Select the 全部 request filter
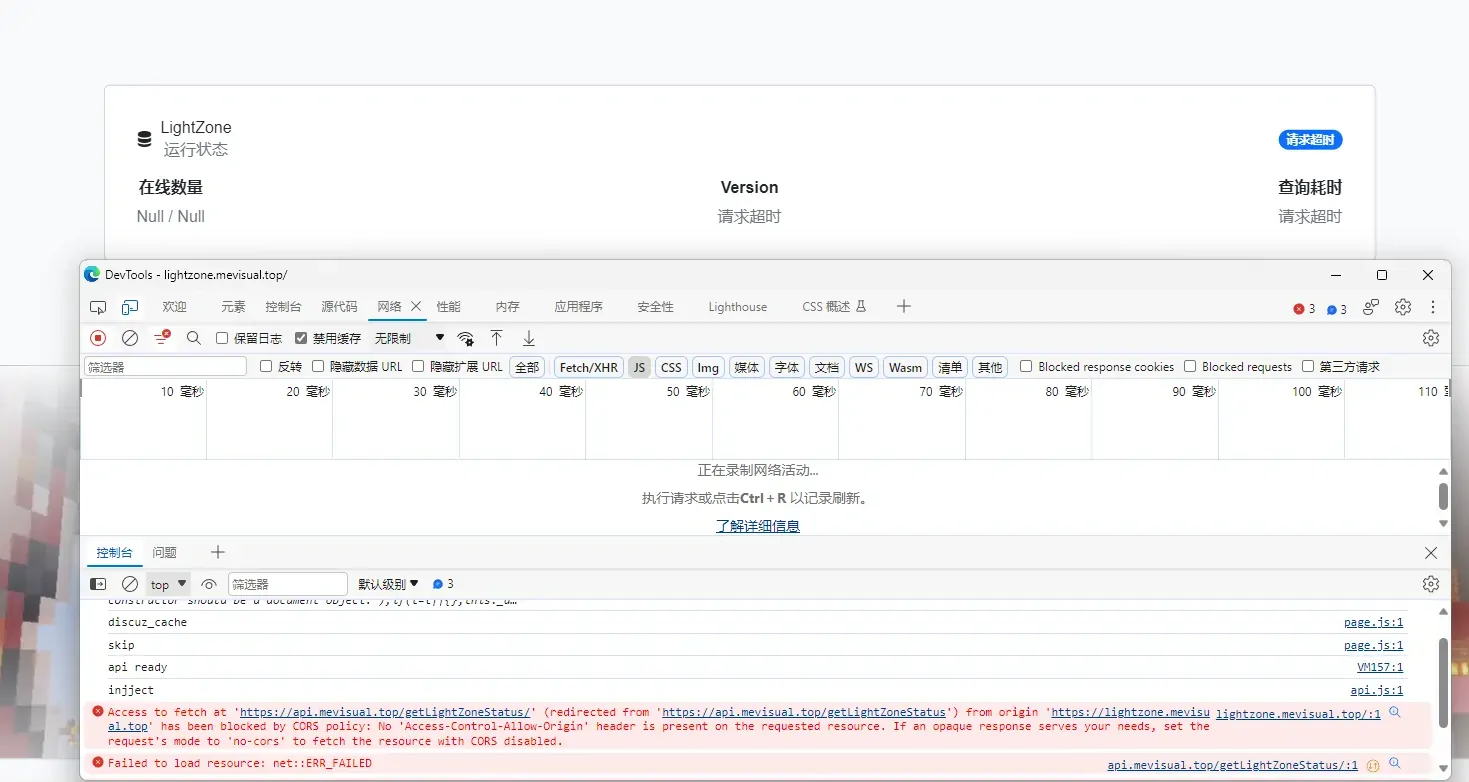The width and height of the screenshot is (1469, 782). [527, 367]
